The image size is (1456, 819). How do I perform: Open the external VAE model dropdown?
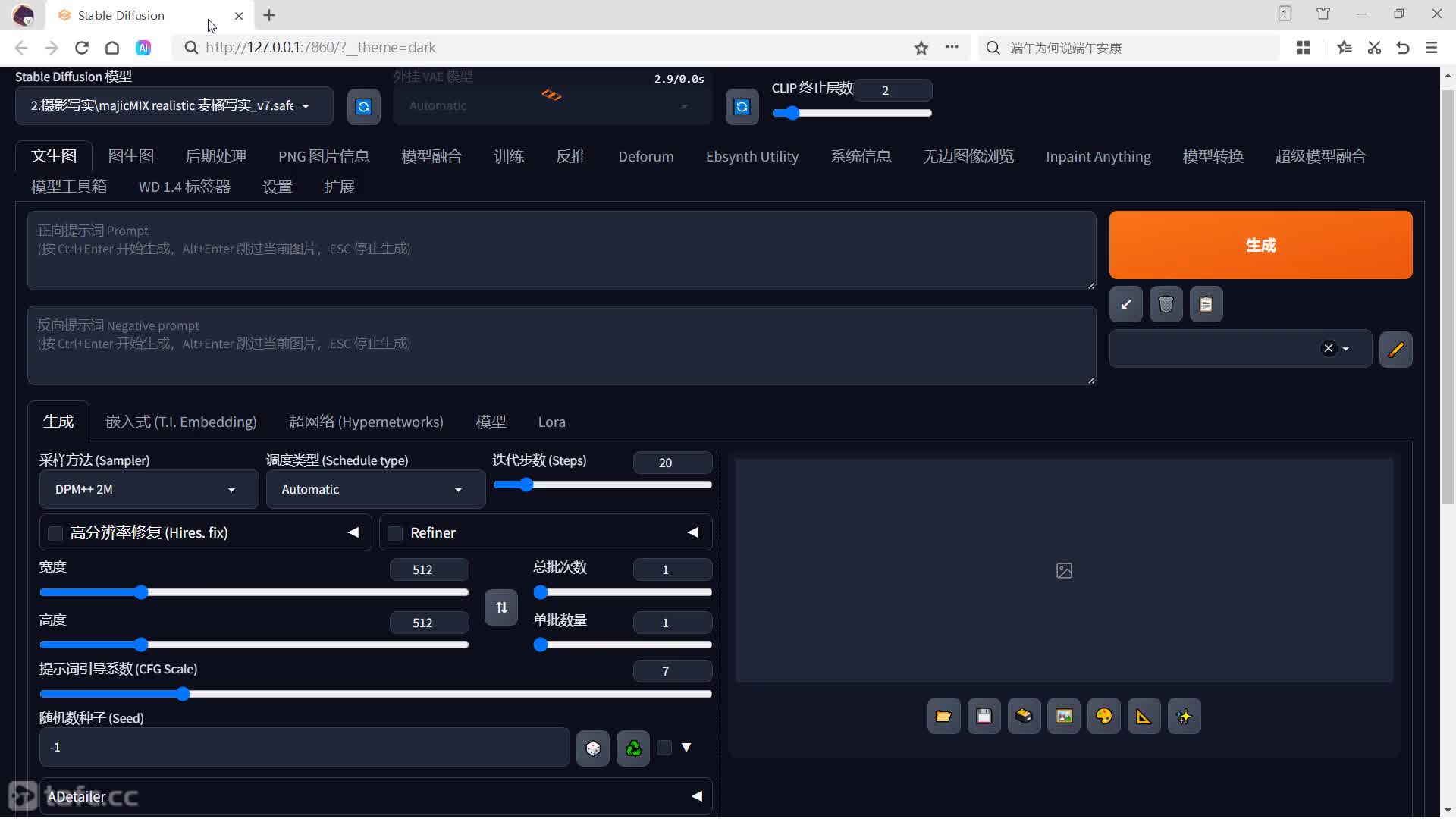(x=552, y=106)
